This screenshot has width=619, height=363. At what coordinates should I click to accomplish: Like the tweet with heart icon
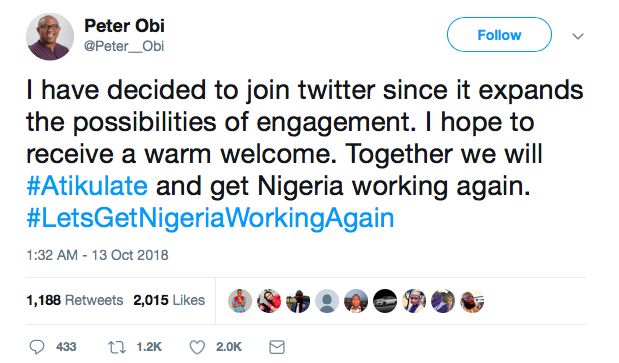tap(197, 347)
